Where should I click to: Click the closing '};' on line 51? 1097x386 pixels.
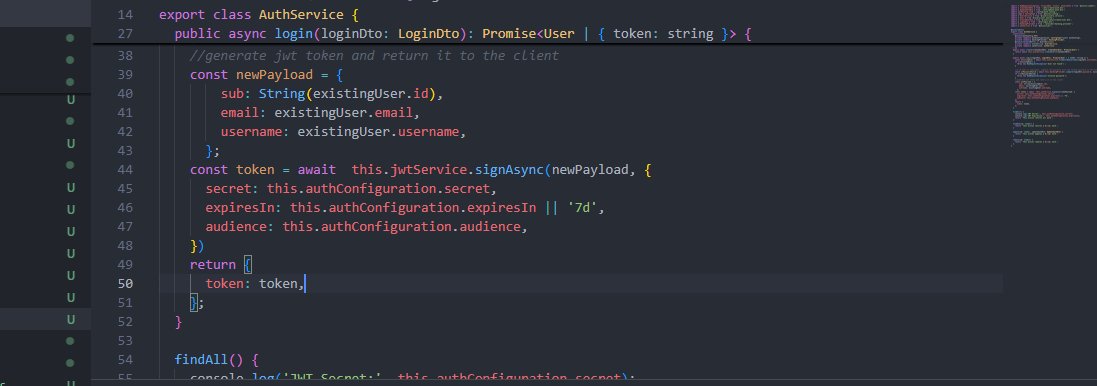197,302
